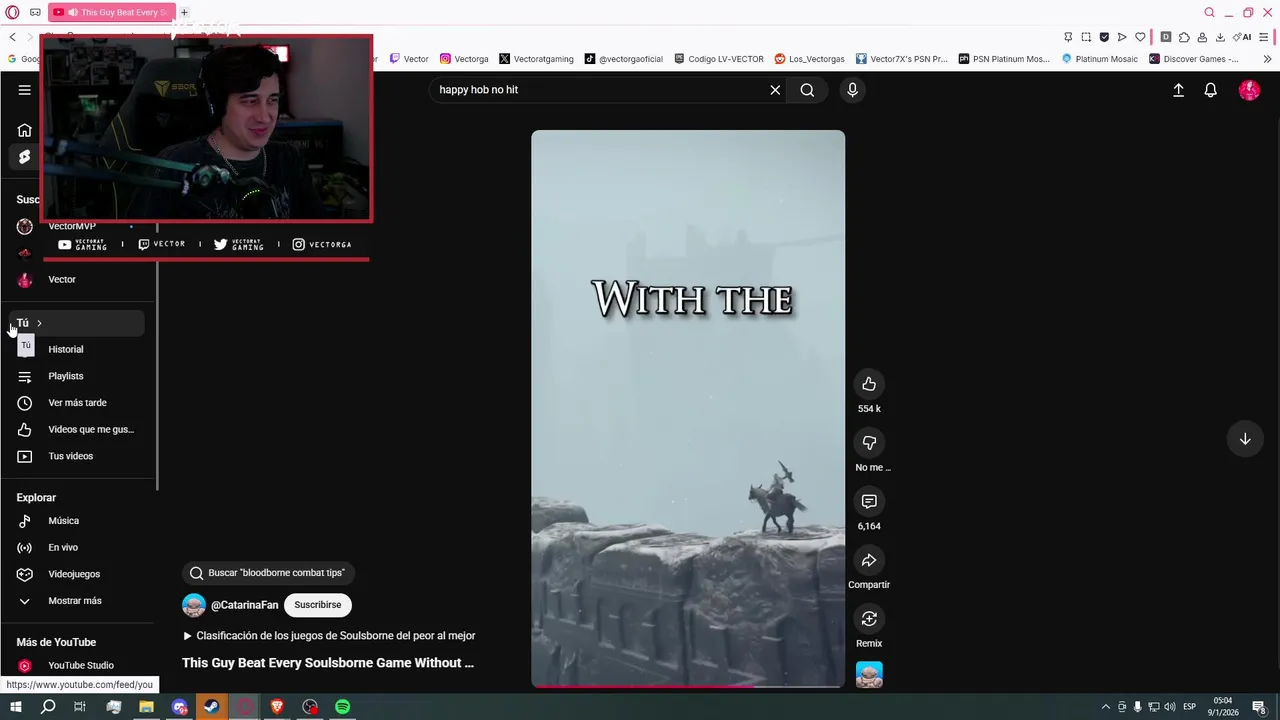Open the browser extensions cube icon

[1184, 37]
